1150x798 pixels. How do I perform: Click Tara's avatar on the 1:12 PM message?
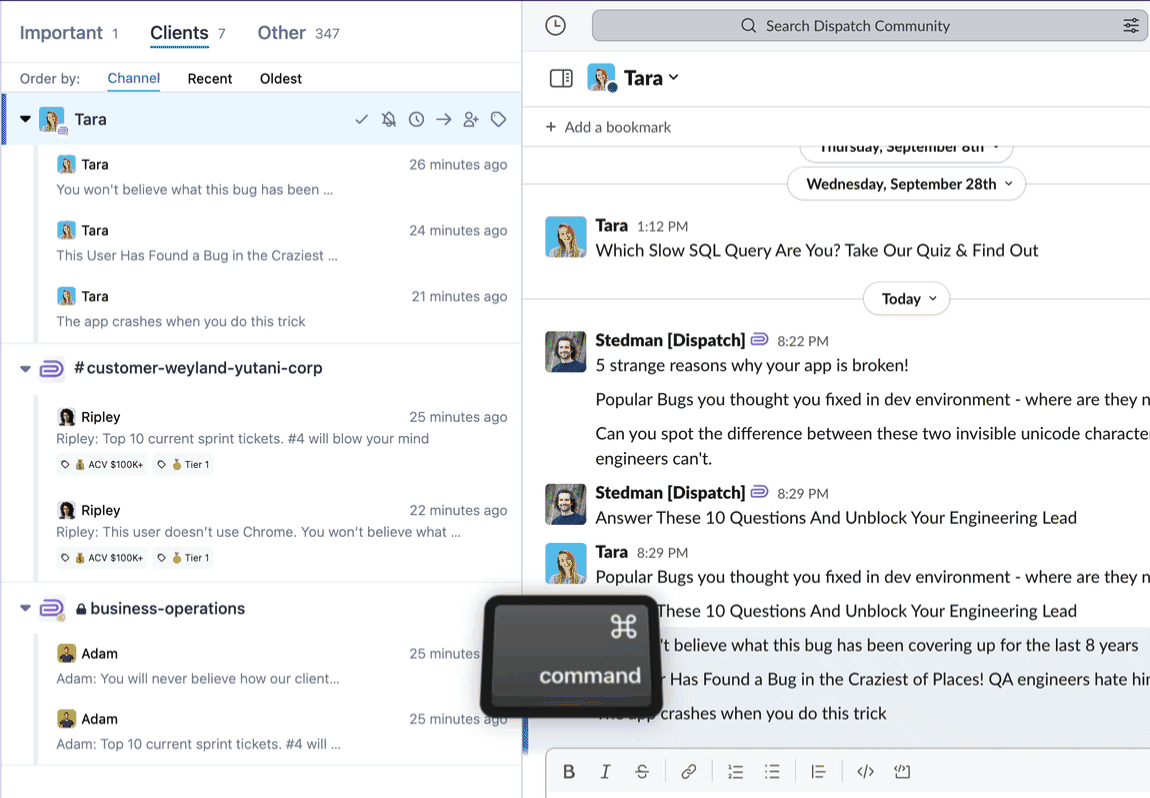(565, 237)
